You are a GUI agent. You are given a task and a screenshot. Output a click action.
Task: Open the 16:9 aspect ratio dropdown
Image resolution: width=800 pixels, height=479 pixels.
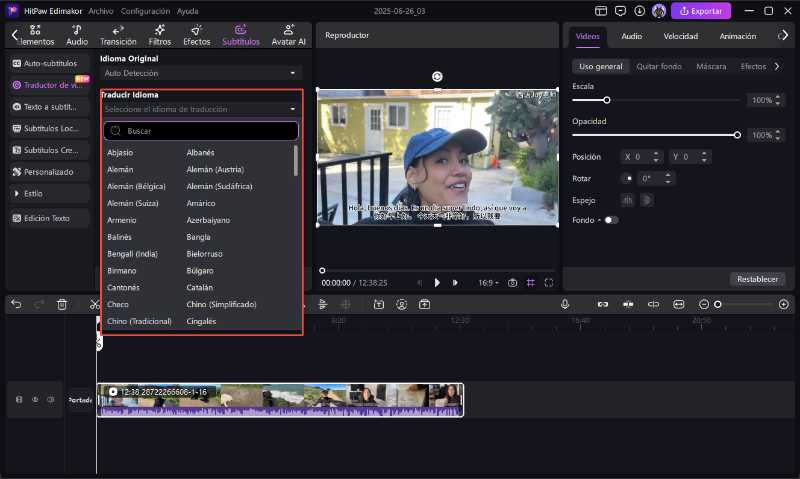[x=488, y=283]
